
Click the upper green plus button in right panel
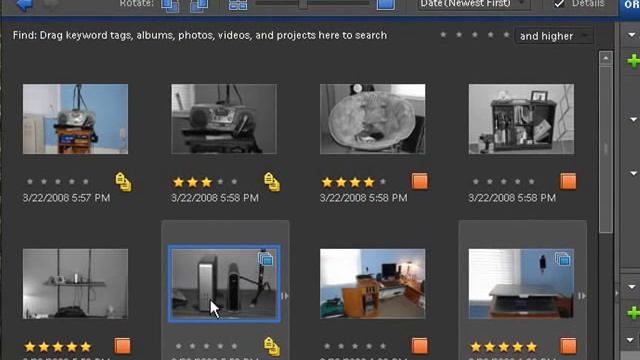click(x=633, y=61)
